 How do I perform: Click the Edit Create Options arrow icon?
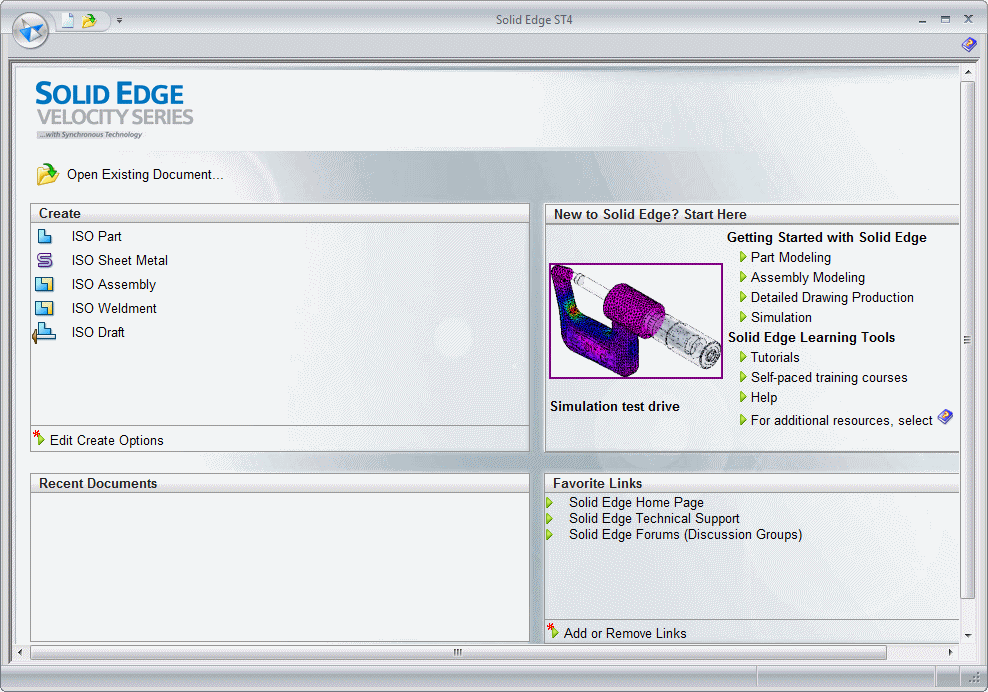click(39, 438)
